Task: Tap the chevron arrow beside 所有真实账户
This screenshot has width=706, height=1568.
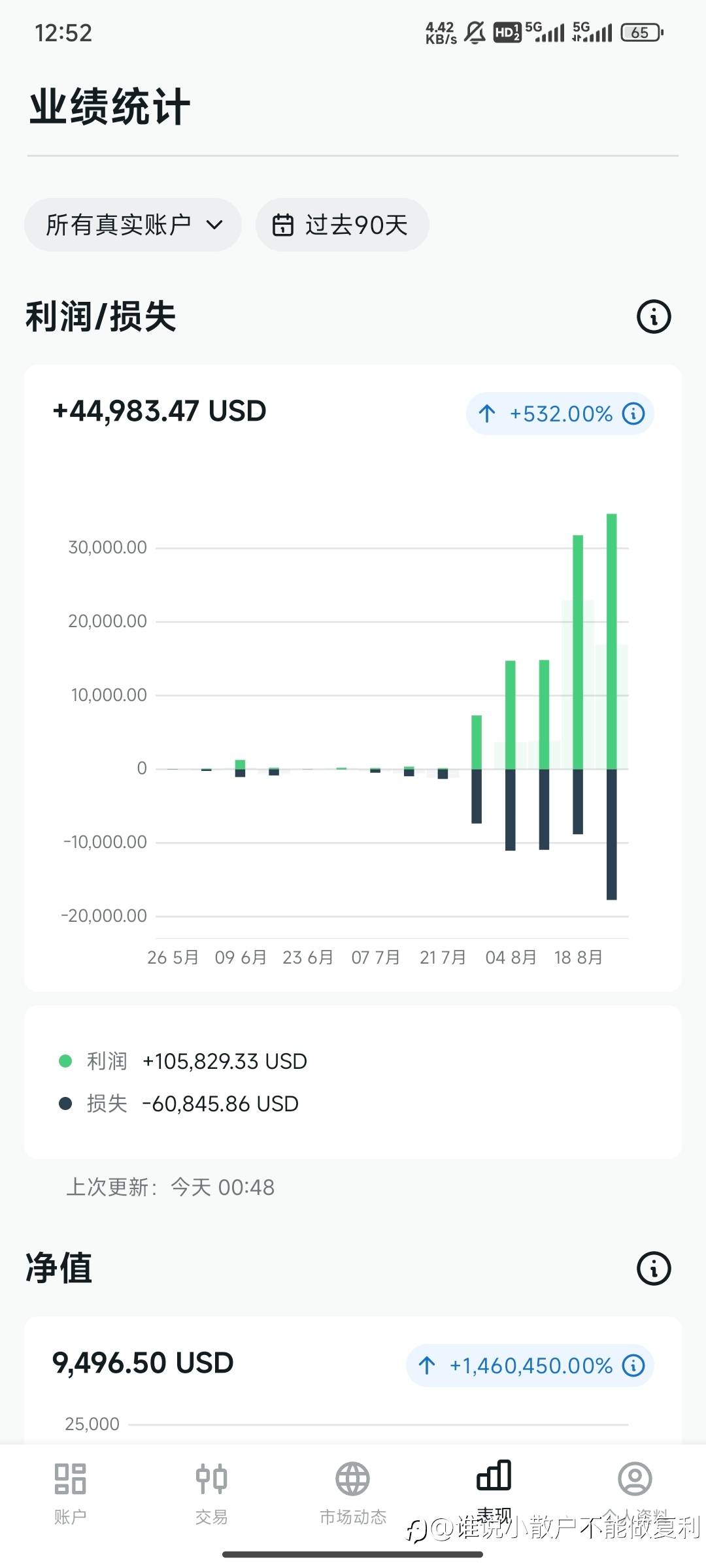Action: click(214, 225)
